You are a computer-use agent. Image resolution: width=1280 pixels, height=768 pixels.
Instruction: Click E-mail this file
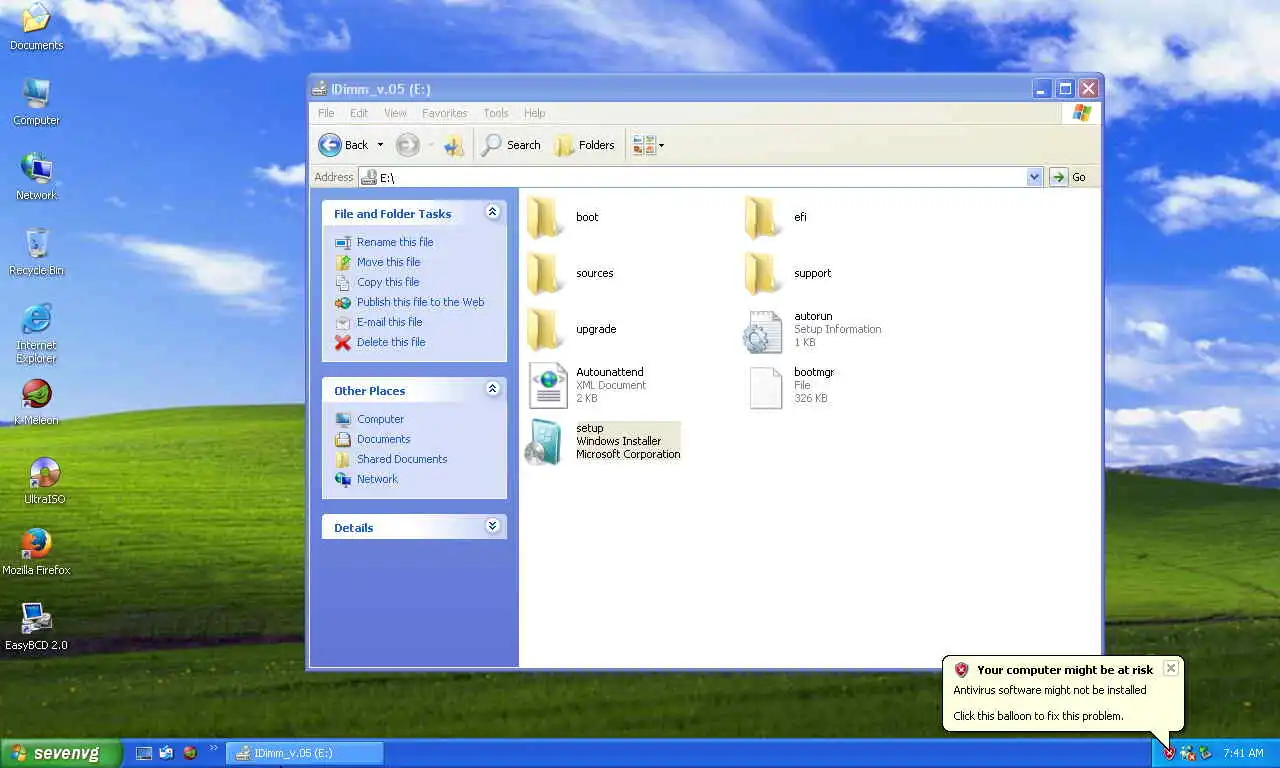(379, 322)
